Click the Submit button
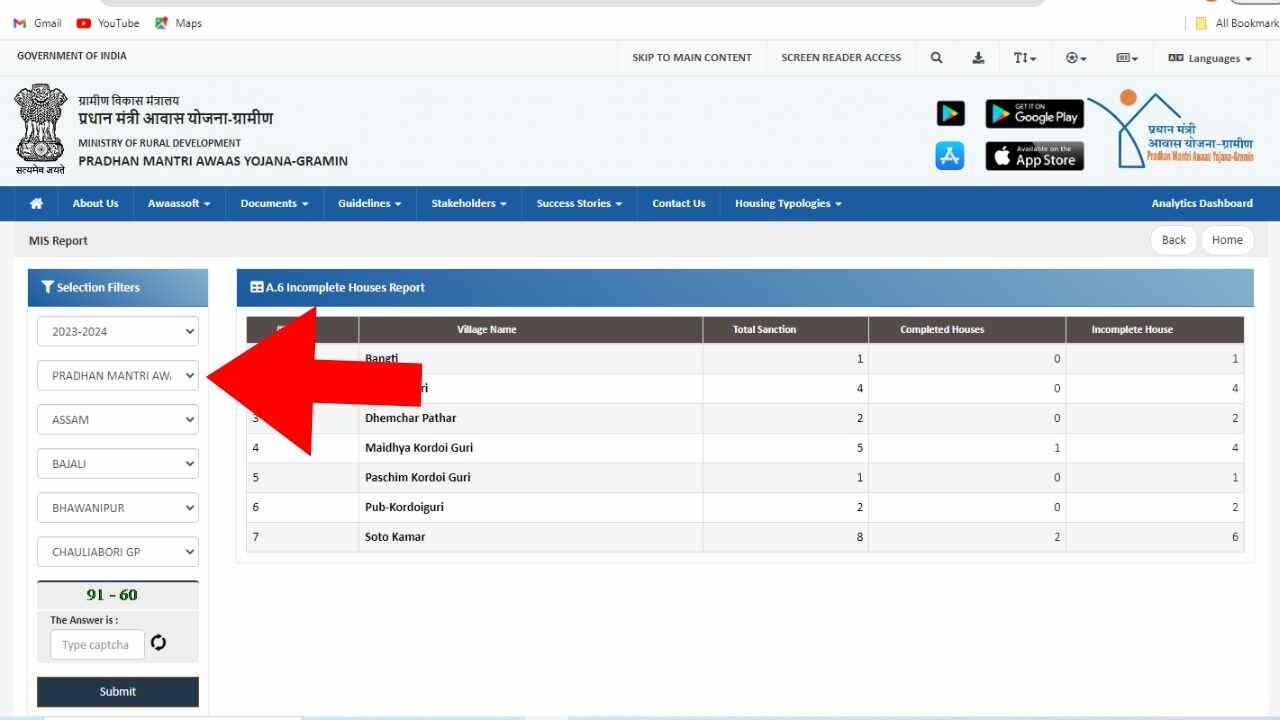1280x720 pixels. (118, 692)
